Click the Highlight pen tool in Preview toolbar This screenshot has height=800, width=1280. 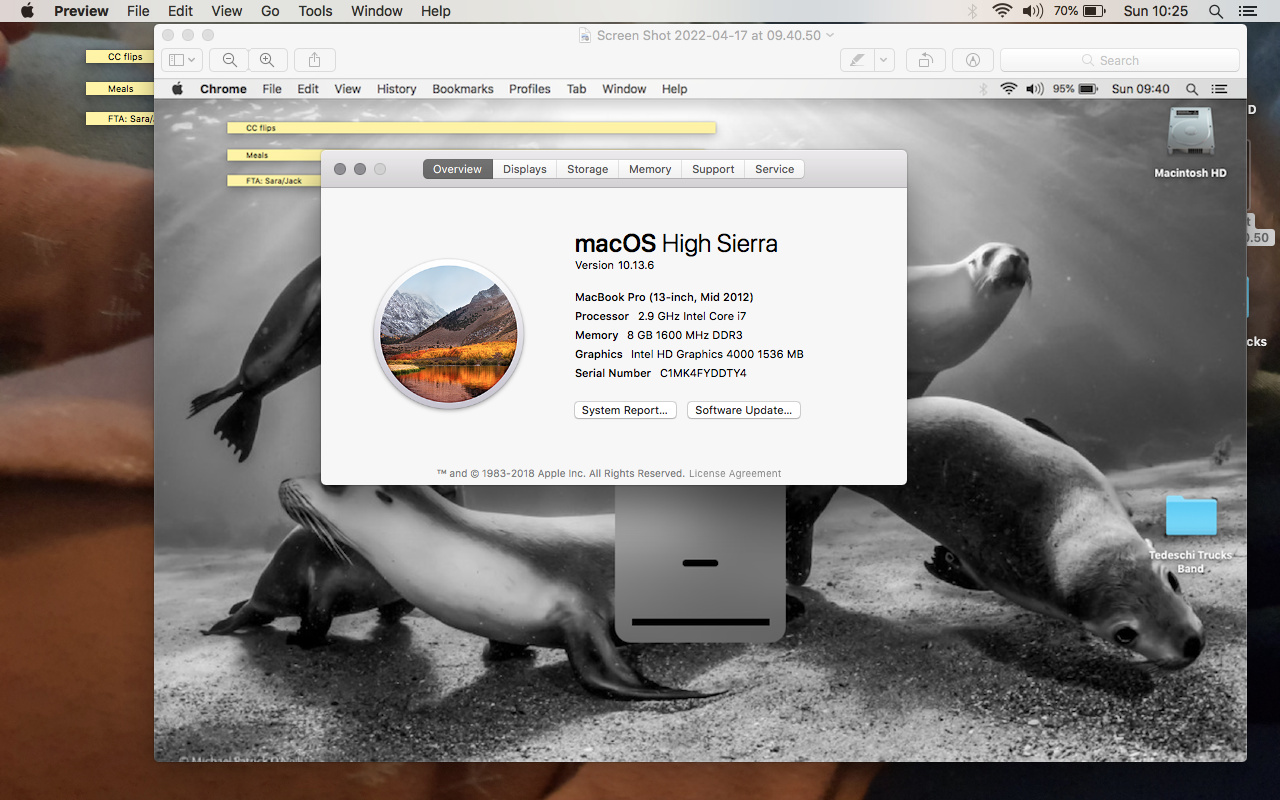pos(857,60)
